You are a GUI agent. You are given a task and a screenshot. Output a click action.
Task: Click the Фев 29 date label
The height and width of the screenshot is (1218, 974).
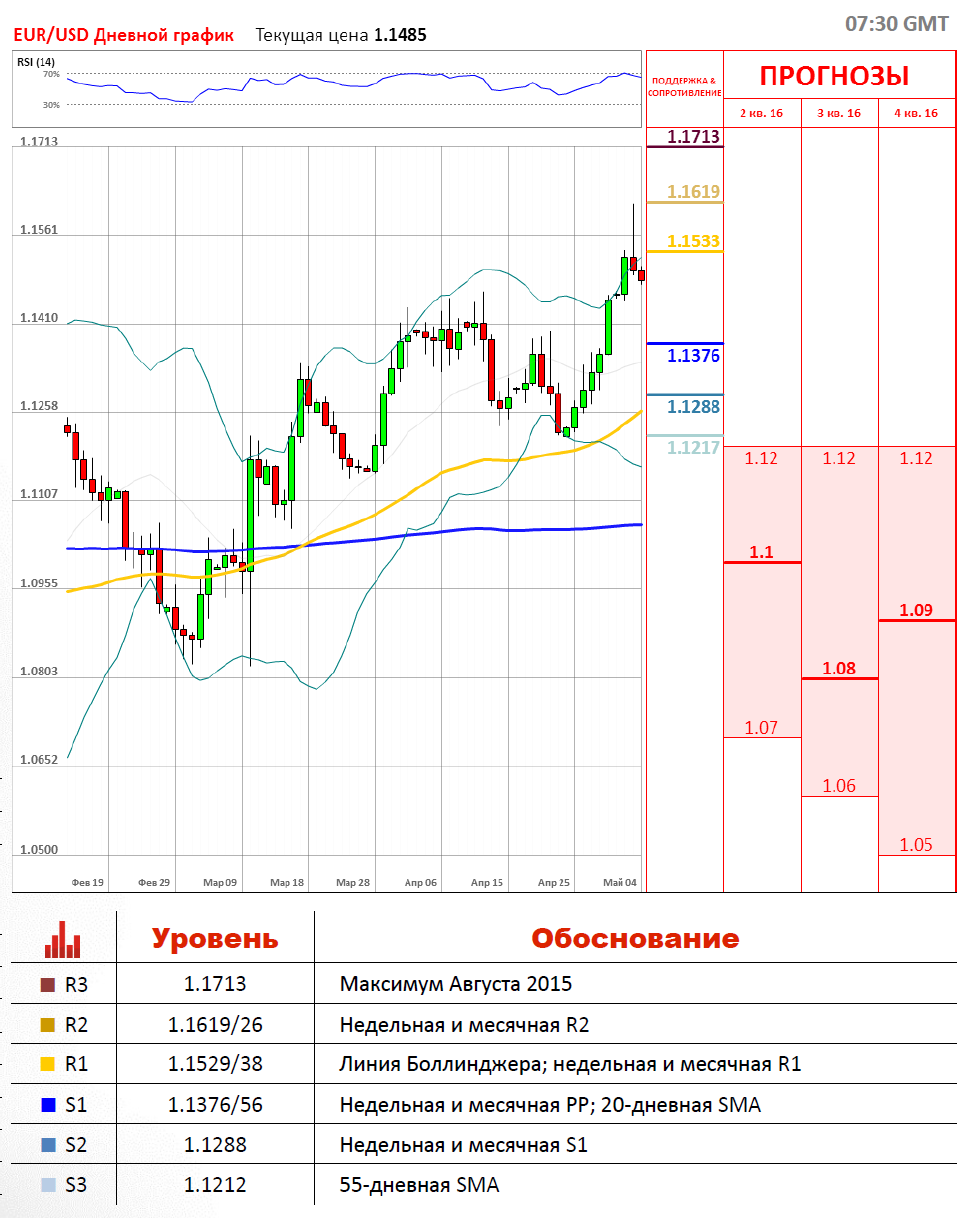[x=154, y=883]
